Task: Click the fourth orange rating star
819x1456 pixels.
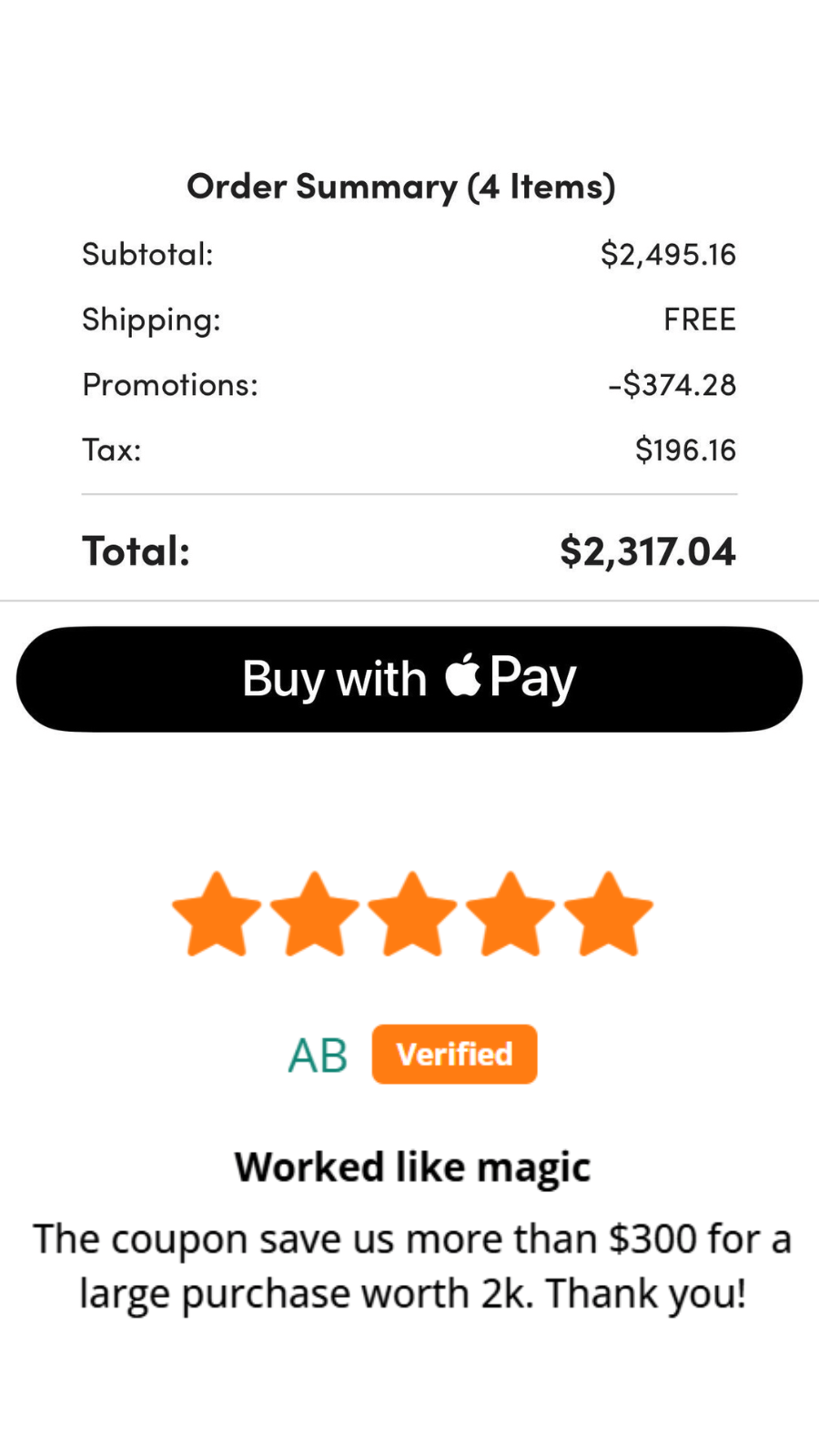Action: click(x=511, y=915)
